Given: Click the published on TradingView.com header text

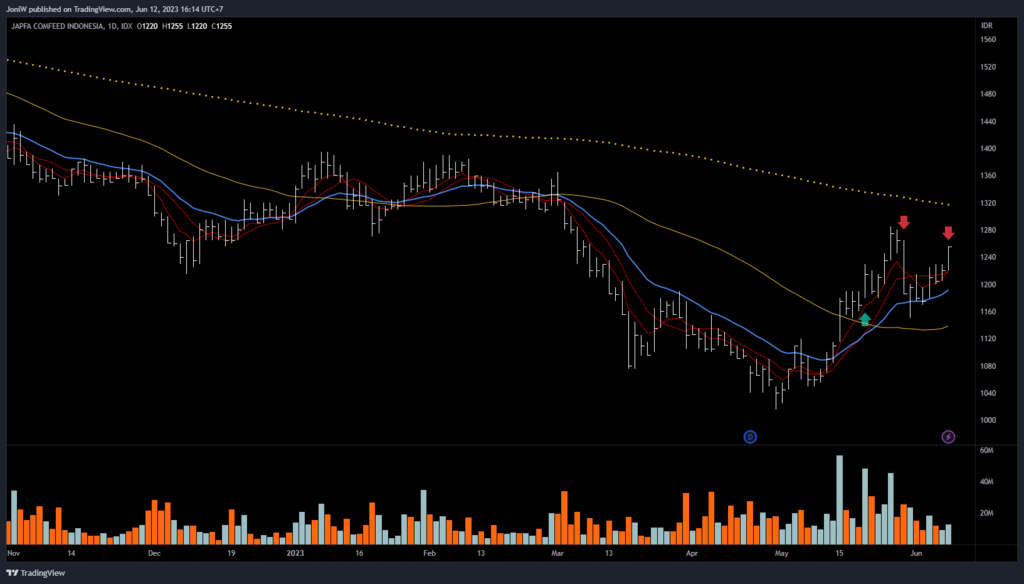Looking at the screenshot, I should 114,8.
